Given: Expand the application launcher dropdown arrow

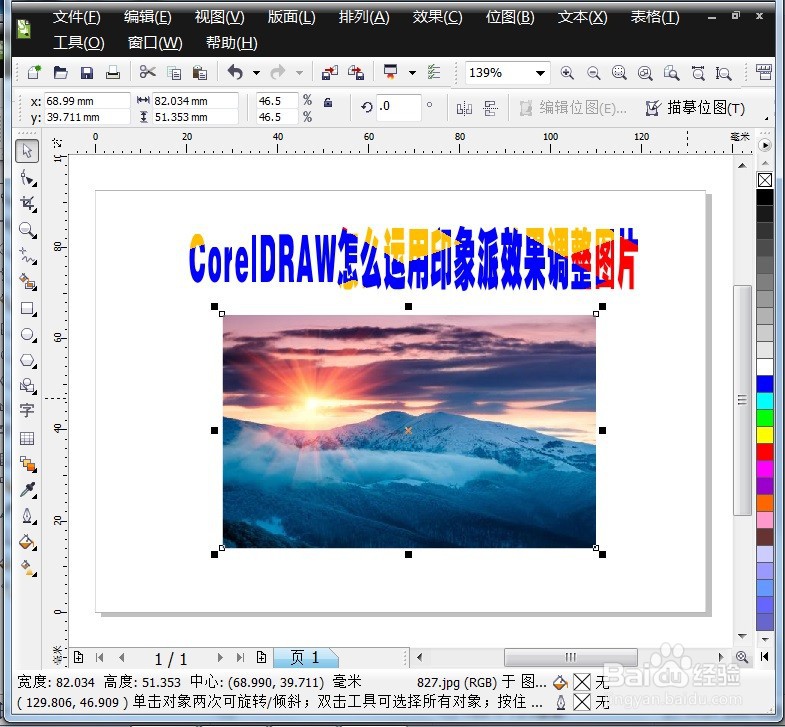Looking at the screenshot, I should tap(412, 73).
